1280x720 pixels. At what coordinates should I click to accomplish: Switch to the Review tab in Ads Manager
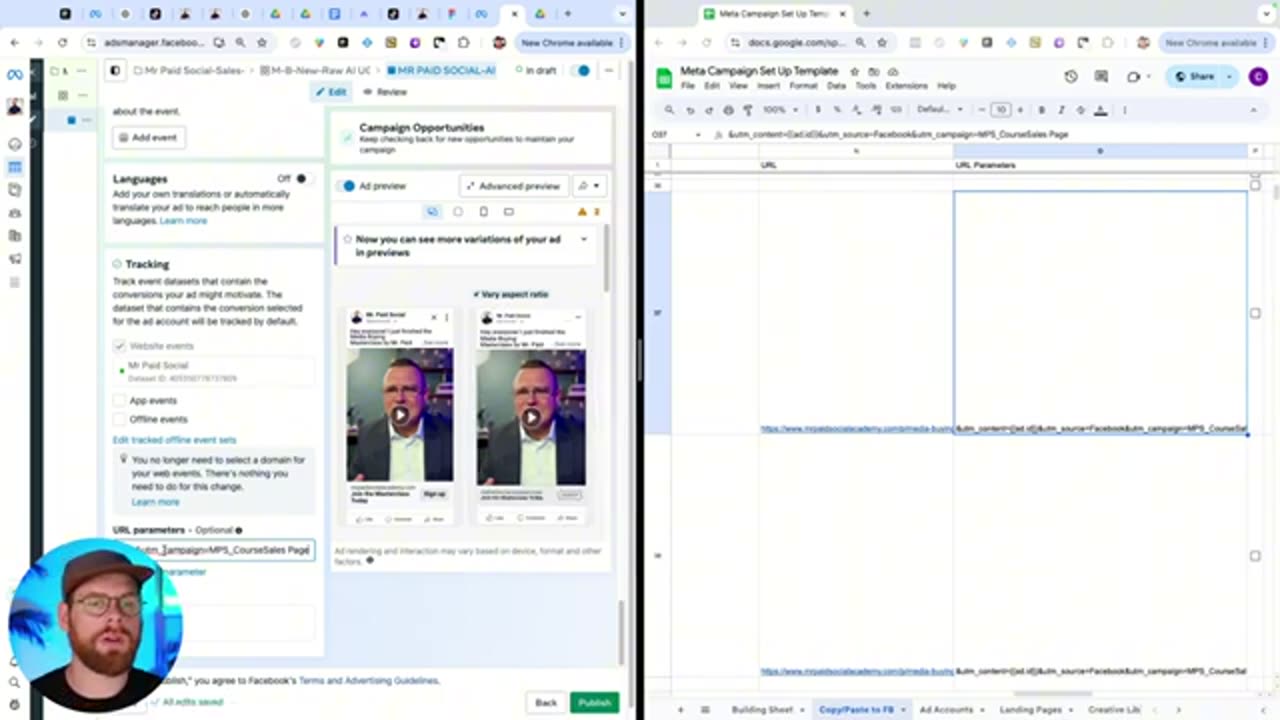385,92
